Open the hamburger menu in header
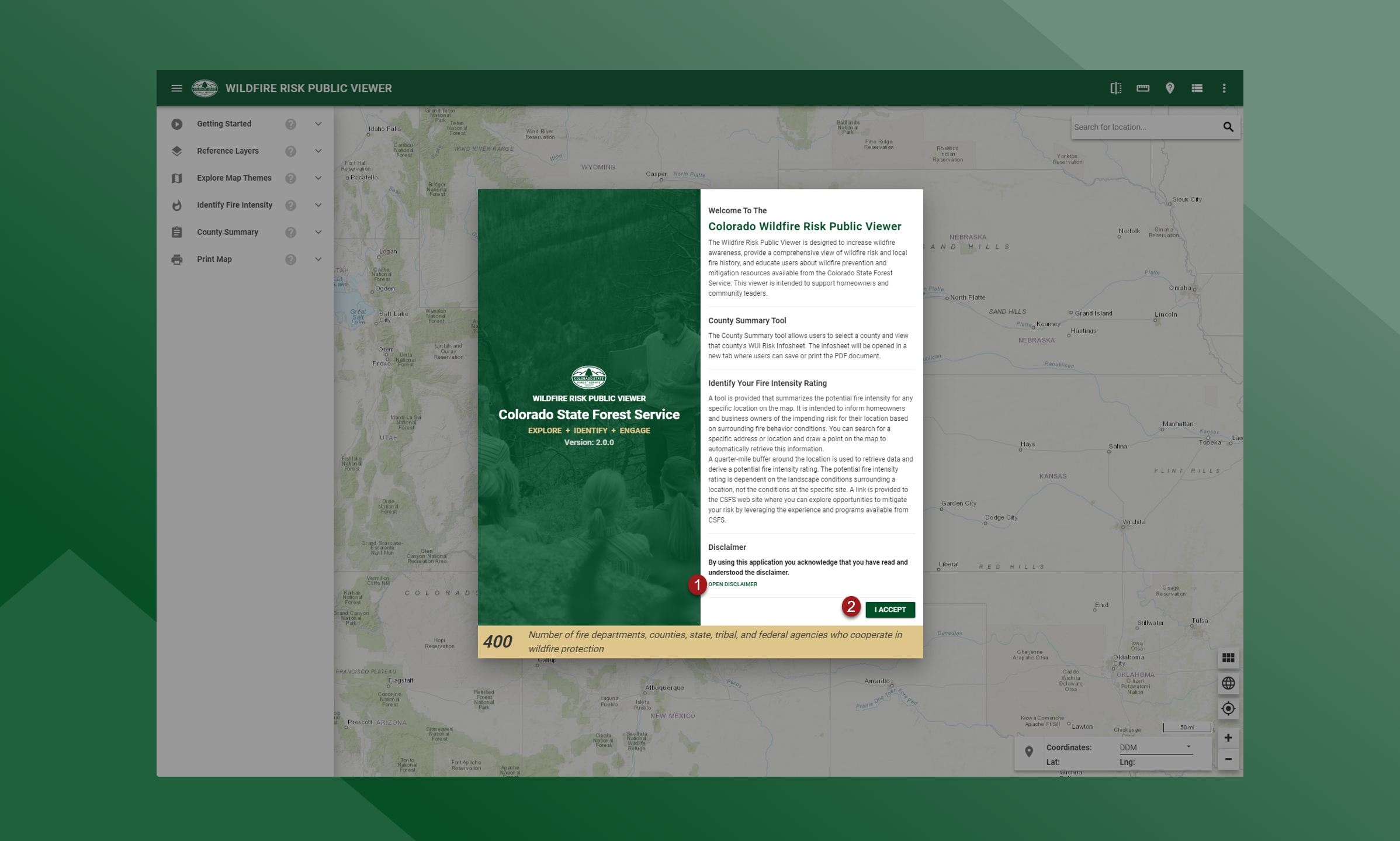Viewport: 1400px width, 841px height. click(176, 88)
